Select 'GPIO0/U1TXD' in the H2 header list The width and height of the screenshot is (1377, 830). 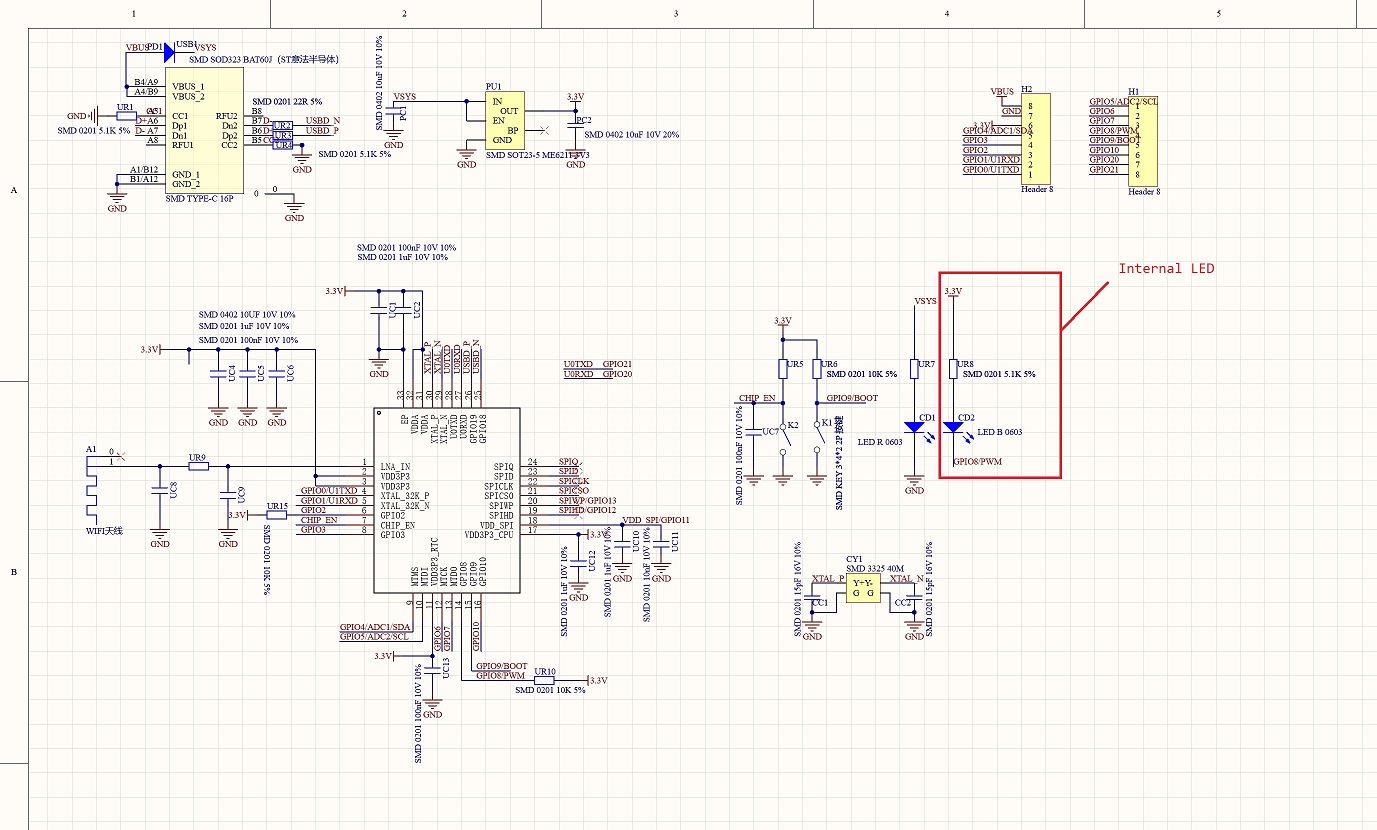pyautogui.click(x=991, y=170)
